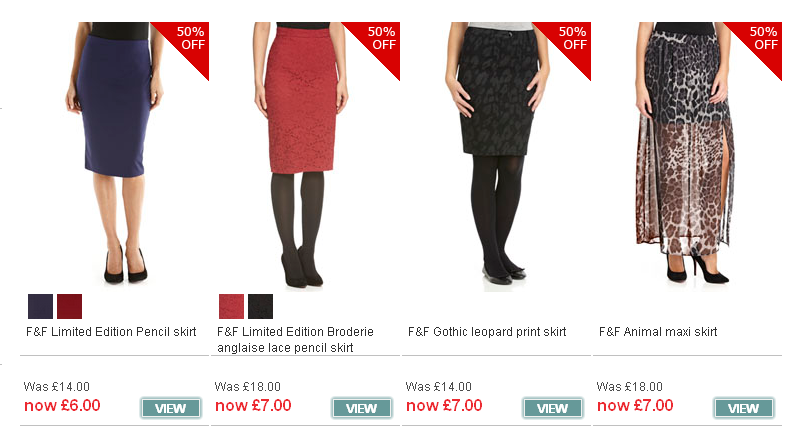Choose the dark red Pencil skirt swatch
Image resolution: width=801 pixels, height=428 pixels.
point(69,306)
